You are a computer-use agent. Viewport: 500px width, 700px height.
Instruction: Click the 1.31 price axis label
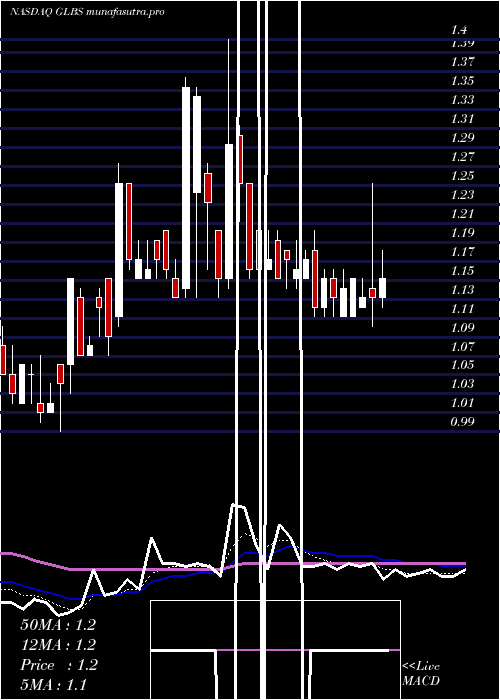tap(462, 119)
